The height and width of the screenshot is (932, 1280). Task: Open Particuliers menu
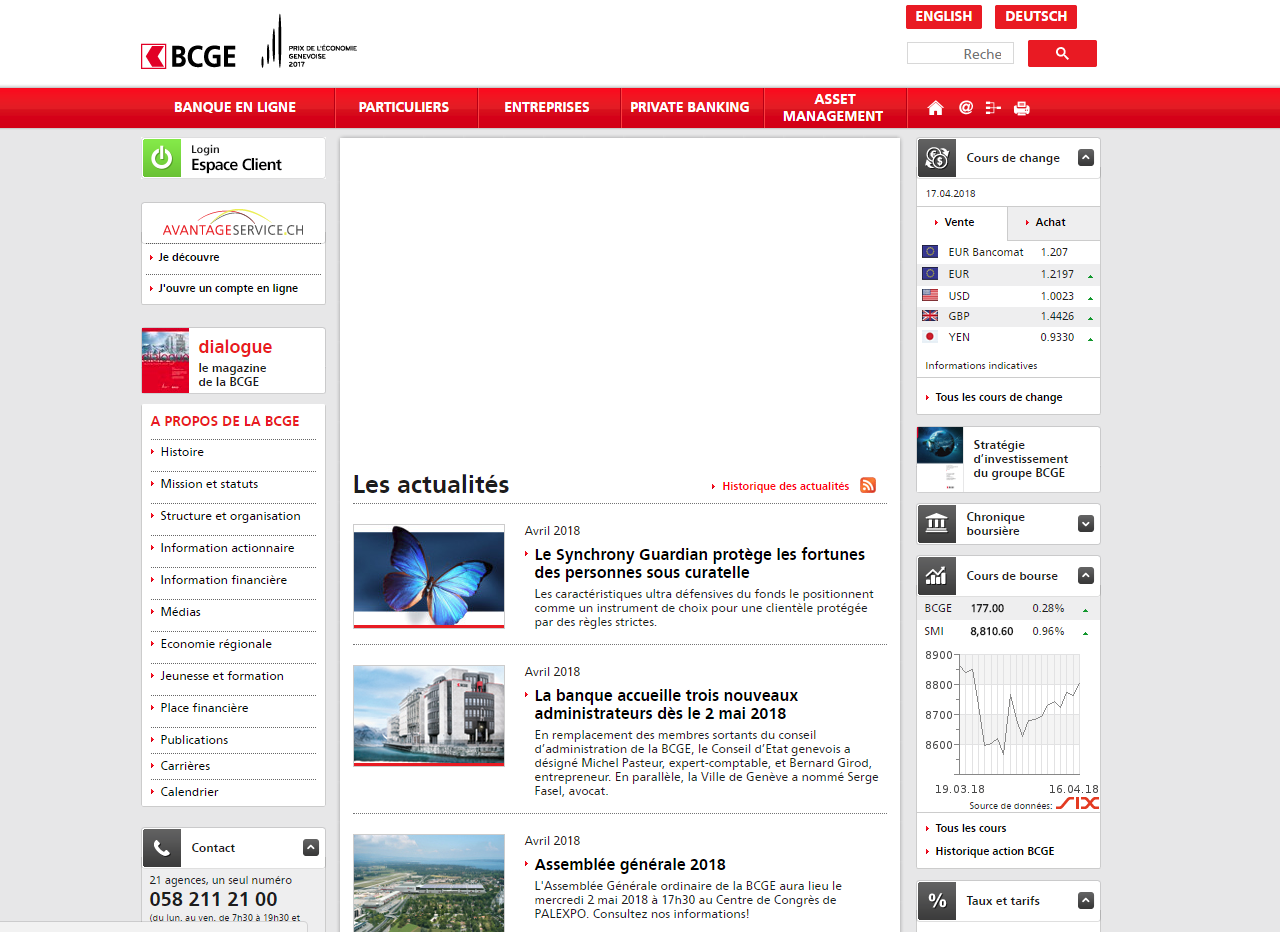point(404,108)
